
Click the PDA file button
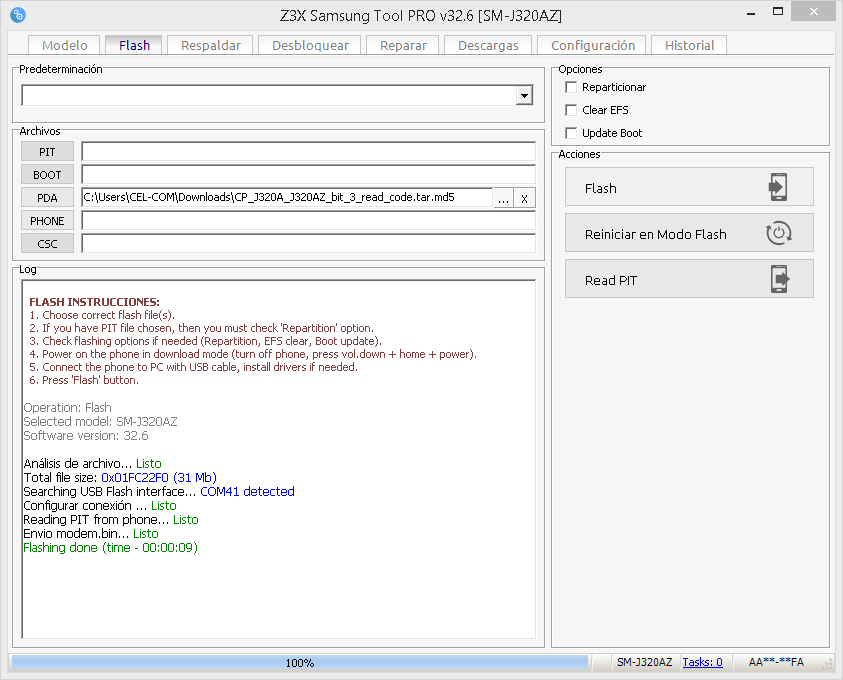coord(47,198)
